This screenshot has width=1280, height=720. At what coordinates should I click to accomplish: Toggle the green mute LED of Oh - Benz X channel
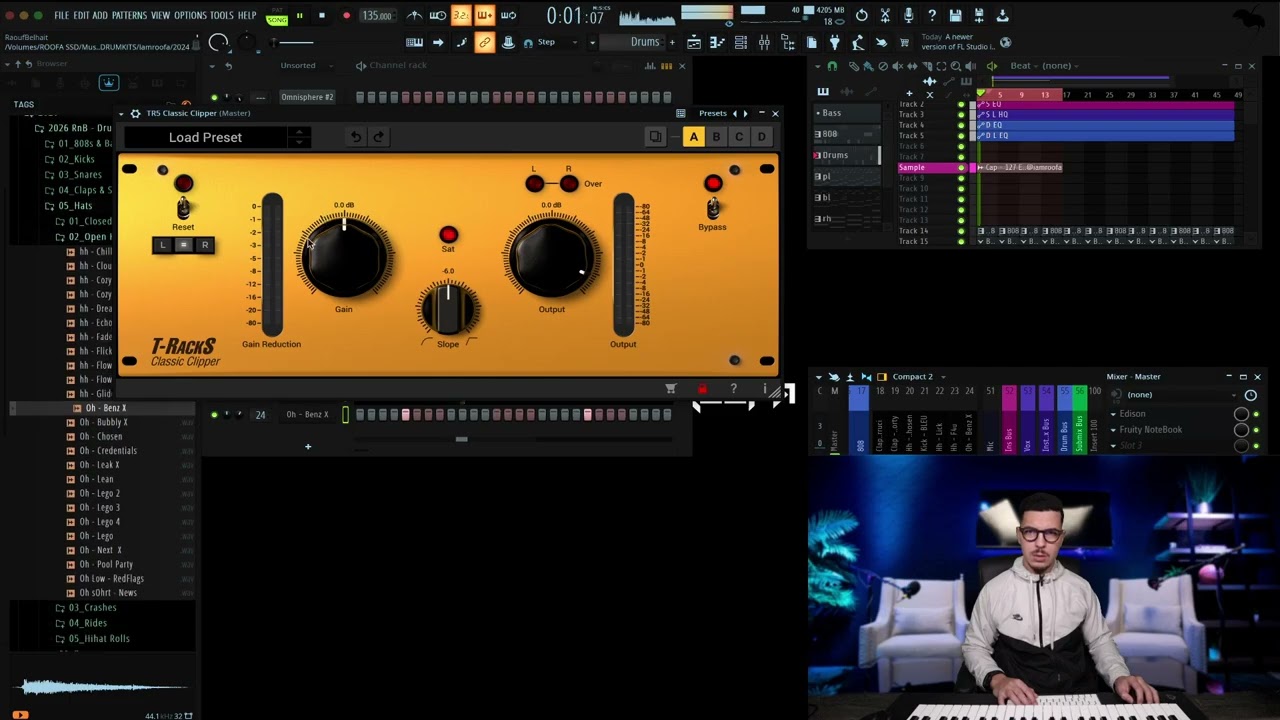(214, 415)
